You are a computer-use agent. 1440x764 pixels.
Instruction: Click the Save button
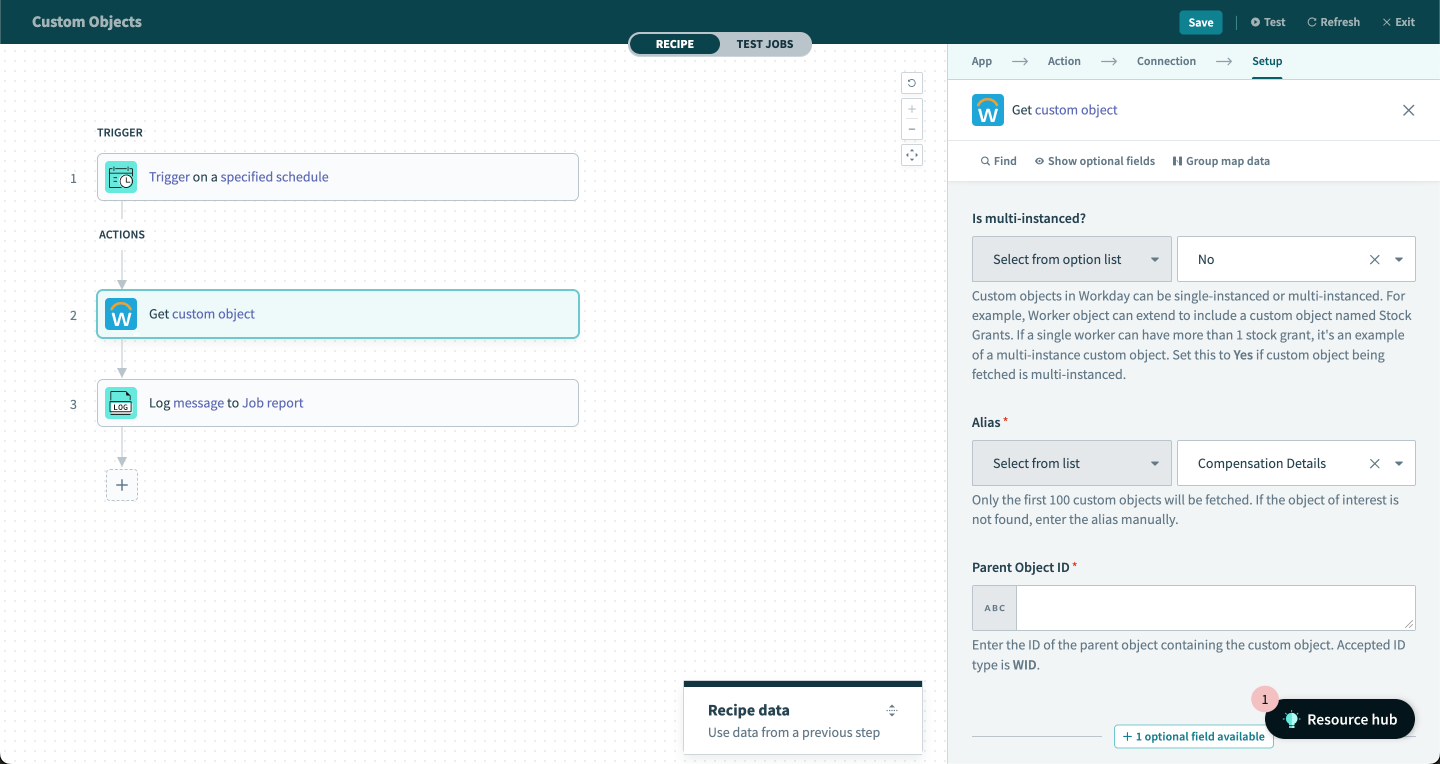tap(1200, 21)
